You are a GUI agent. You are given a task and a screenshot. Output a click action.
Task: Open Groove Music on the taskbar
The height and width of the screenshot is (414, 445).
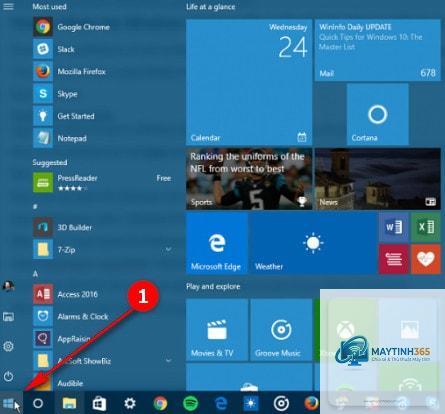(281, 403)
